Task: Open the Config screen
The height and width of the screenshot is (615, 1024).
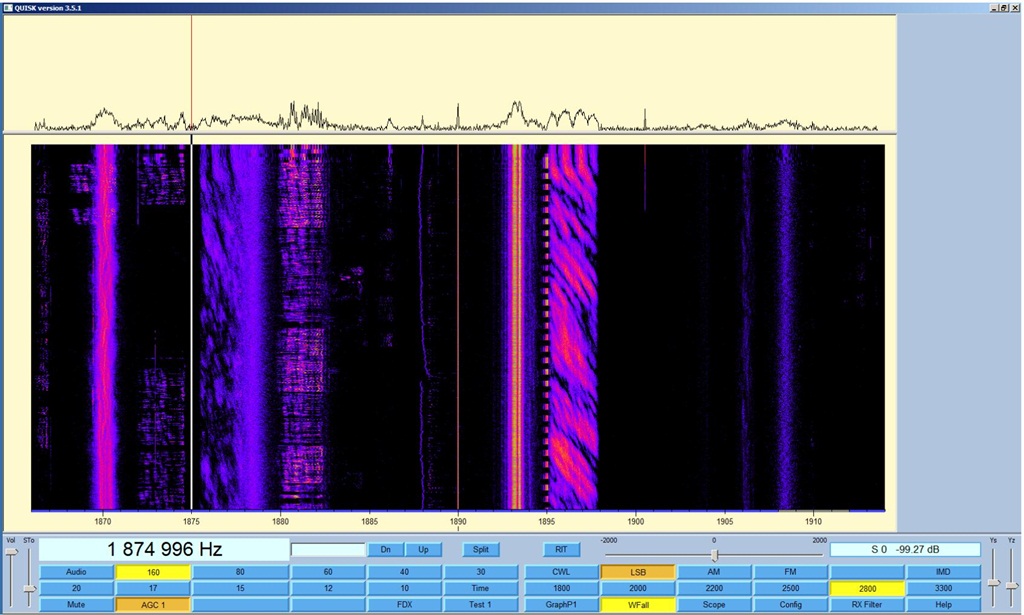Action: pyautogui.click(x=790, y=605)
